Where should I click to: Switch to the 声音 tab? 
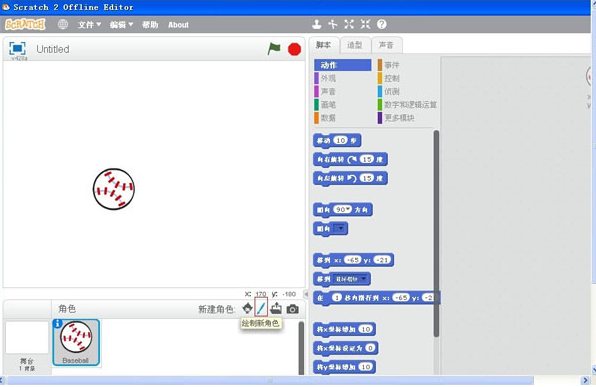point(386,45)
